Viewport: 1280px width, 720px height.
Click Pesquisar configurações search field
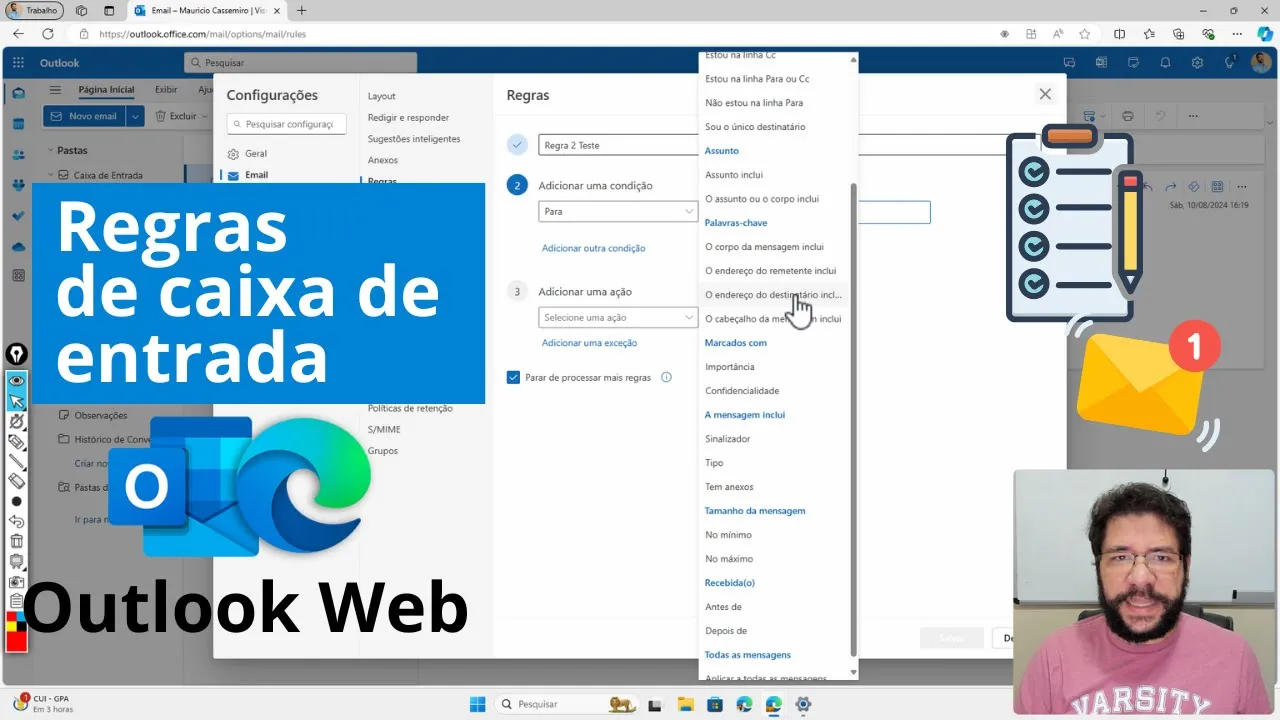(x=286, y=124)
